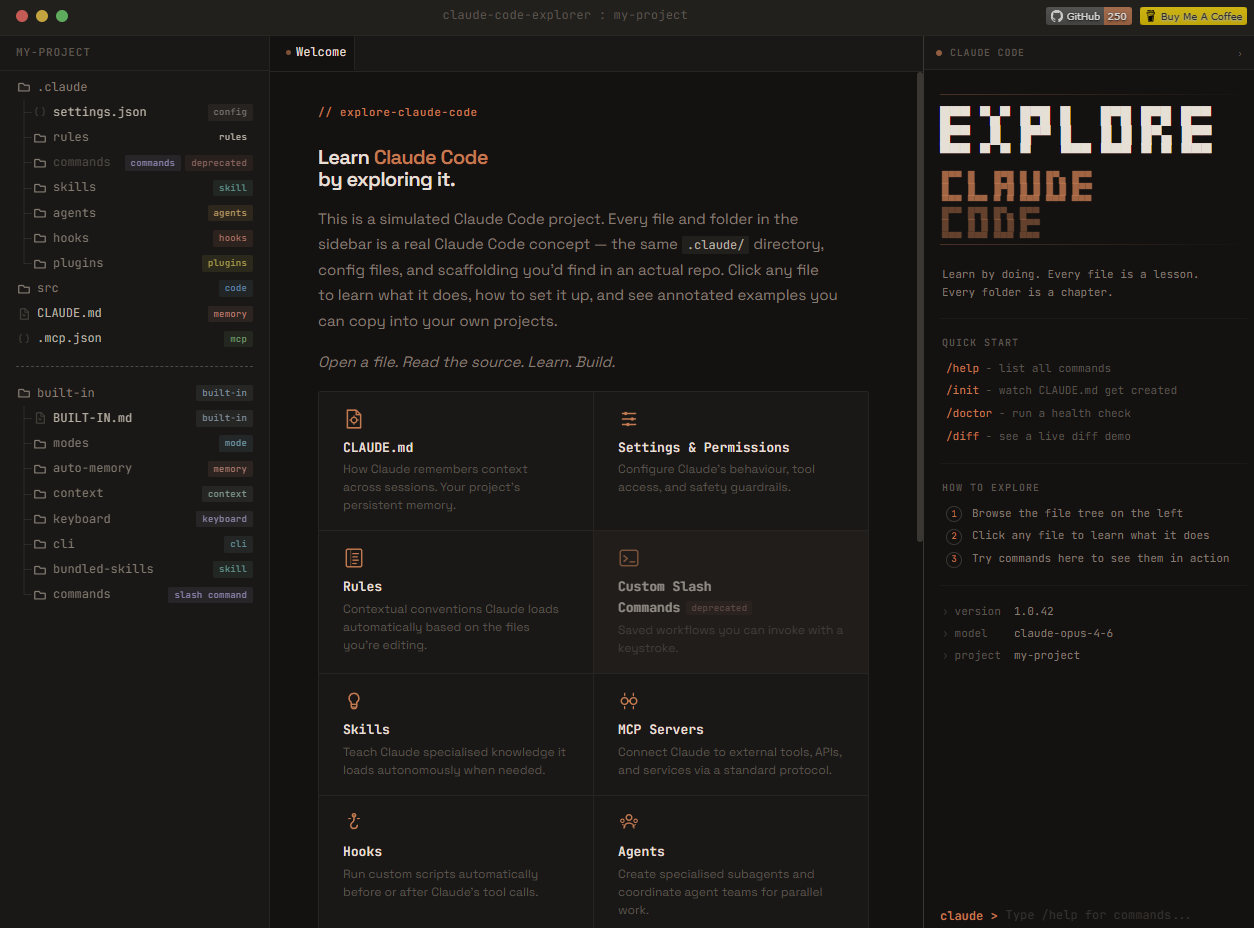Click the memory tag beside CLAUDE.md
This screenshot has width=1254, height=928.
click(229, 314)
